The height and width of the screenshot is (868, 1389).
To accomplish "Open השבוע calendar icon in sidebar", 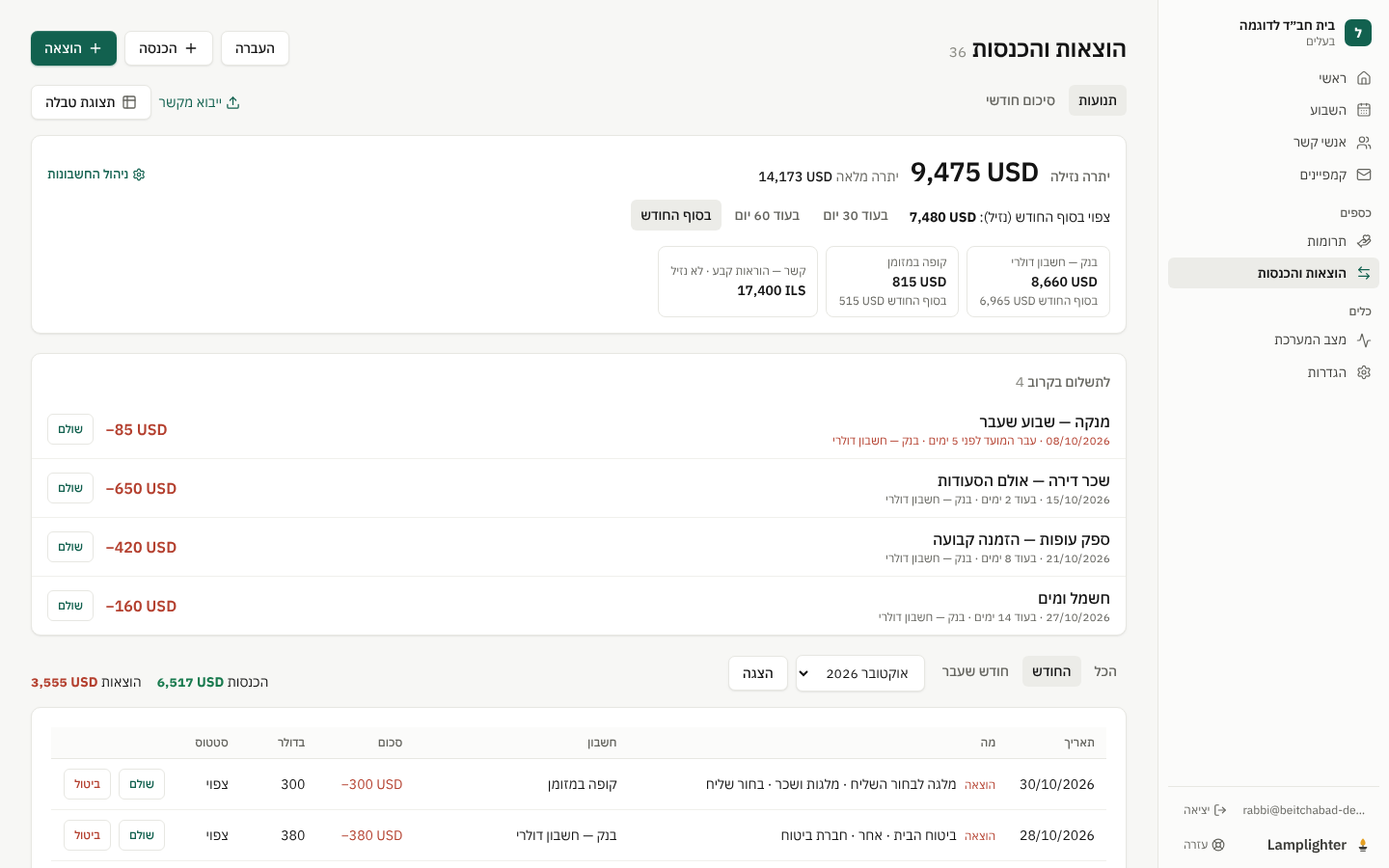I will tap(1363, 110).
